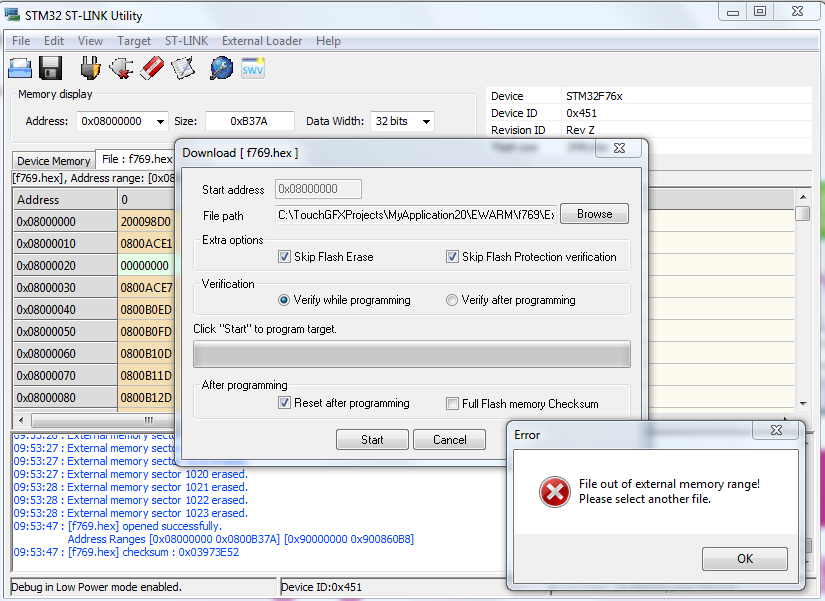Select address row 0x08000040
Viewport: 825px width, 601px height.
(x=65, y=310)
